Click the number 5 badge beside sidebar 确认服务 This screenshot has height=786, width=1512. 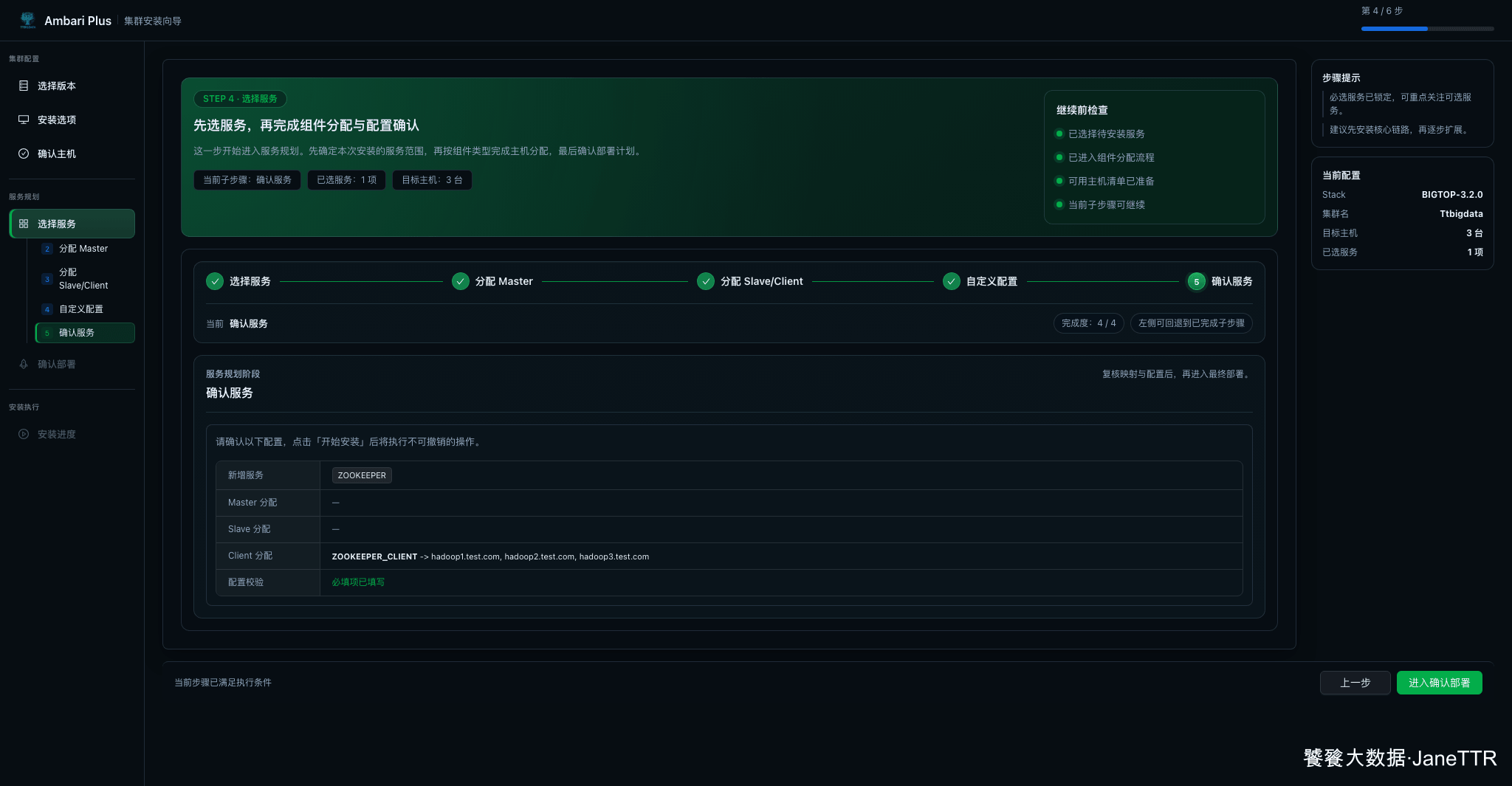click(47, 333)
